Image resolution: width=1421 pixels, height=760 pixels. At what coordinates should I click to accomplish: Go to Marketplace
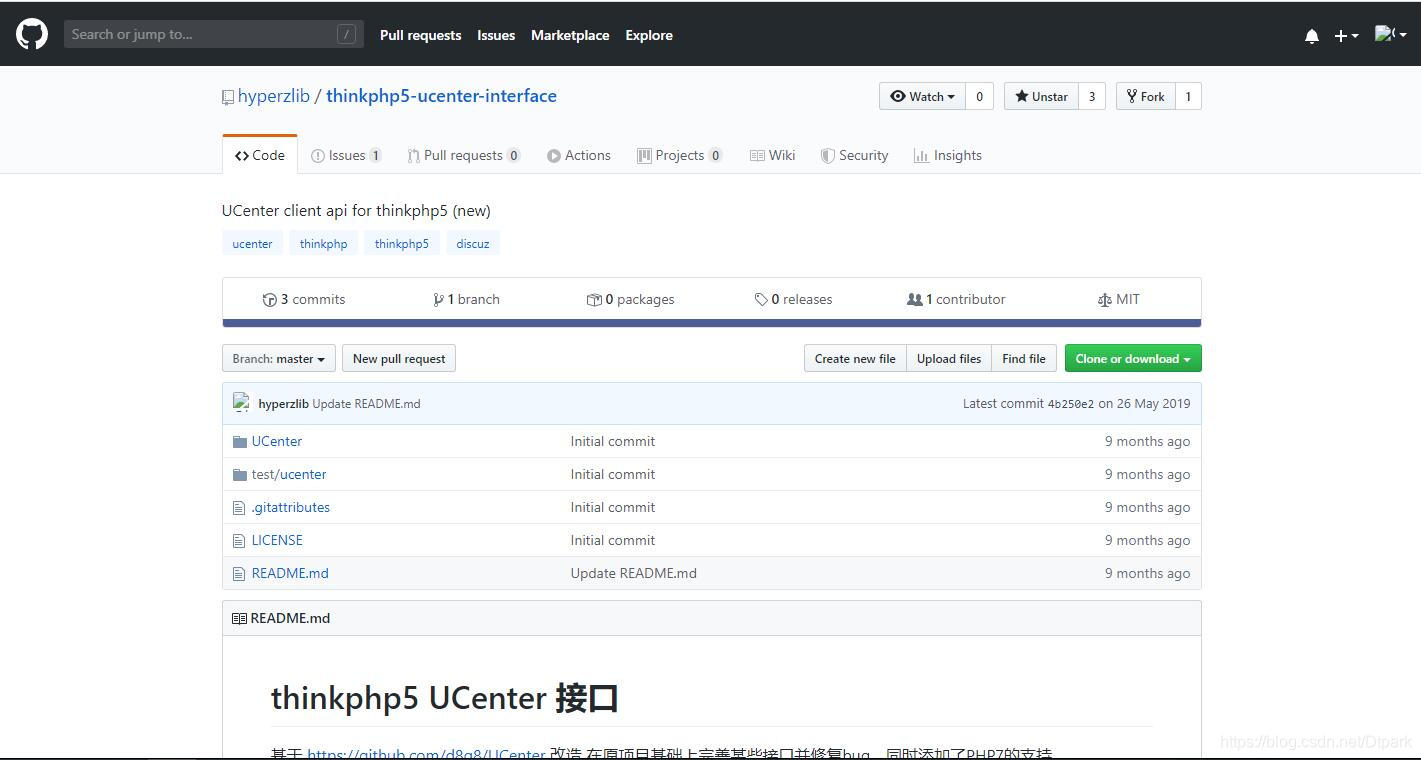[x=570, y=35]
